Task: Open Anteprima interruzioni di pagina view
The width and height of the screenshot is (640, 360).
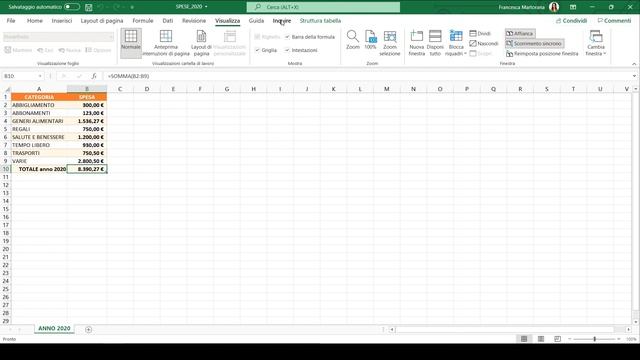Action: [x=166, y=43]
